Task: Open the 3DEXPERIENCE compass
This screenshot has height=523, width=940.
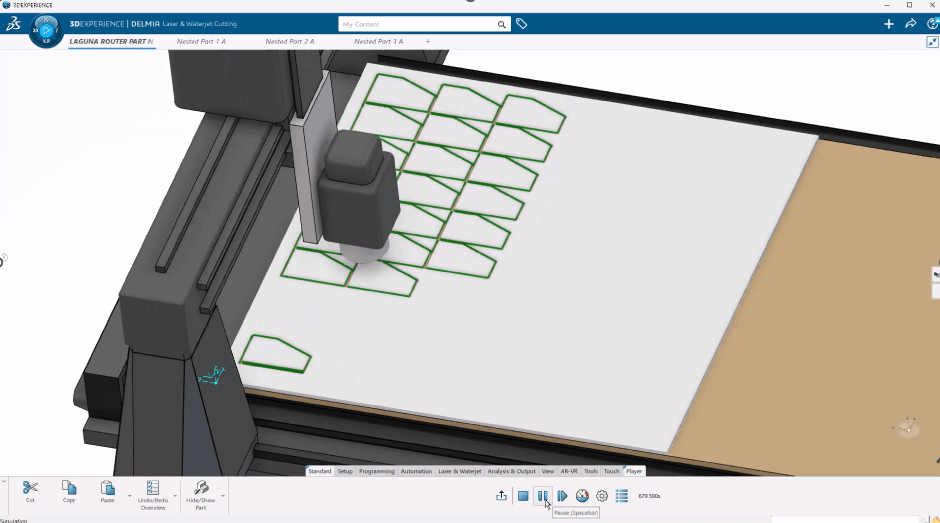Action: 46,30
